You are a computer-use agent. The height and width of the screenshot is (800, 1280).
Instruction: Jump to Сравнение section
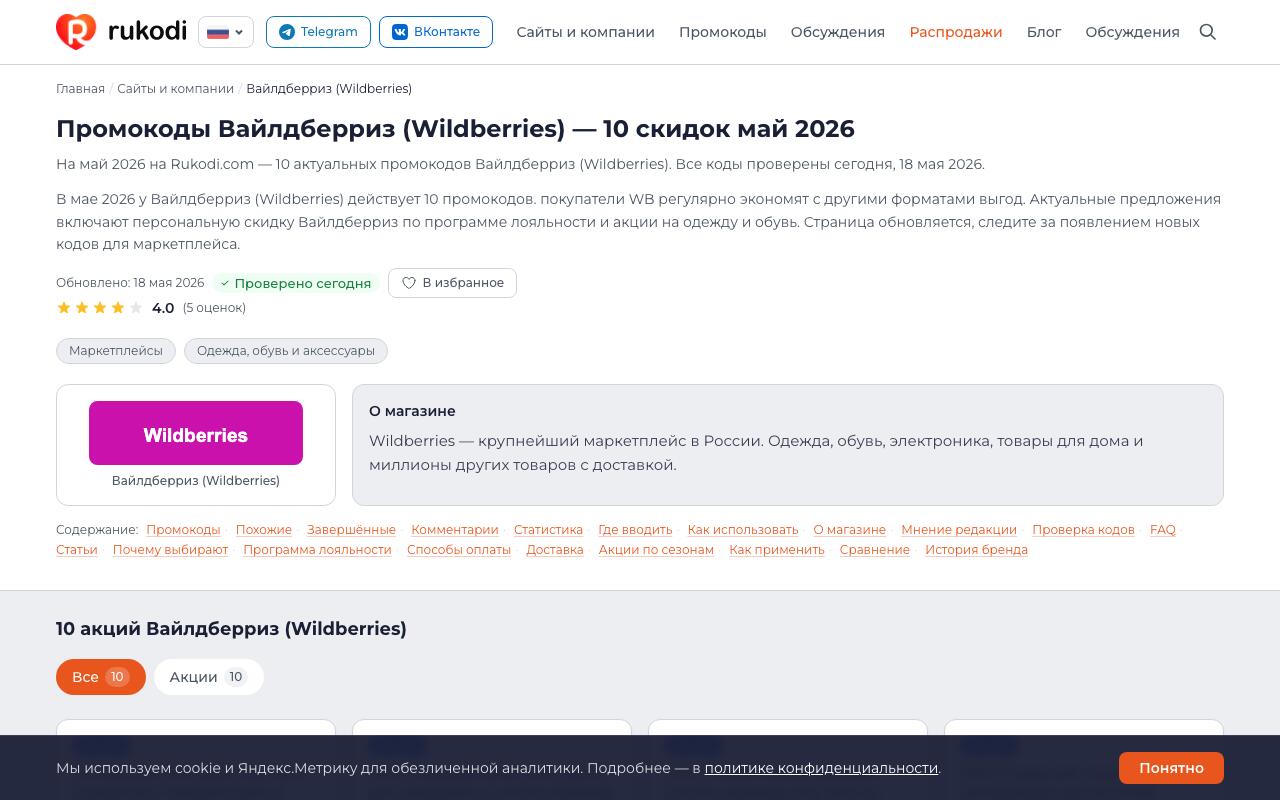(875, 550)
